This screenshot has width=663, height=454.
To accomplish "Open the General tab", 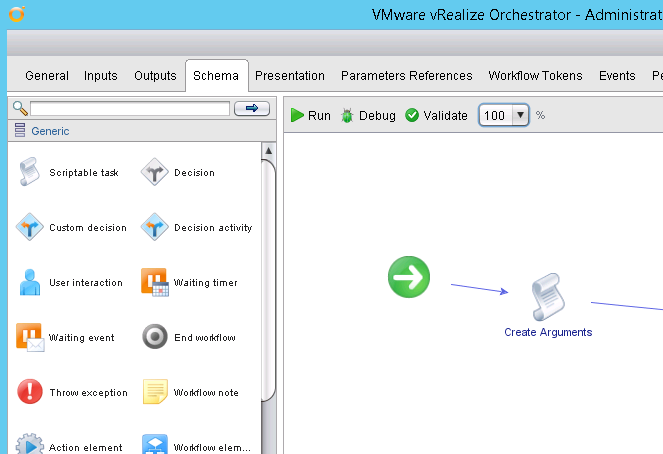I will [x=47, y=76].
